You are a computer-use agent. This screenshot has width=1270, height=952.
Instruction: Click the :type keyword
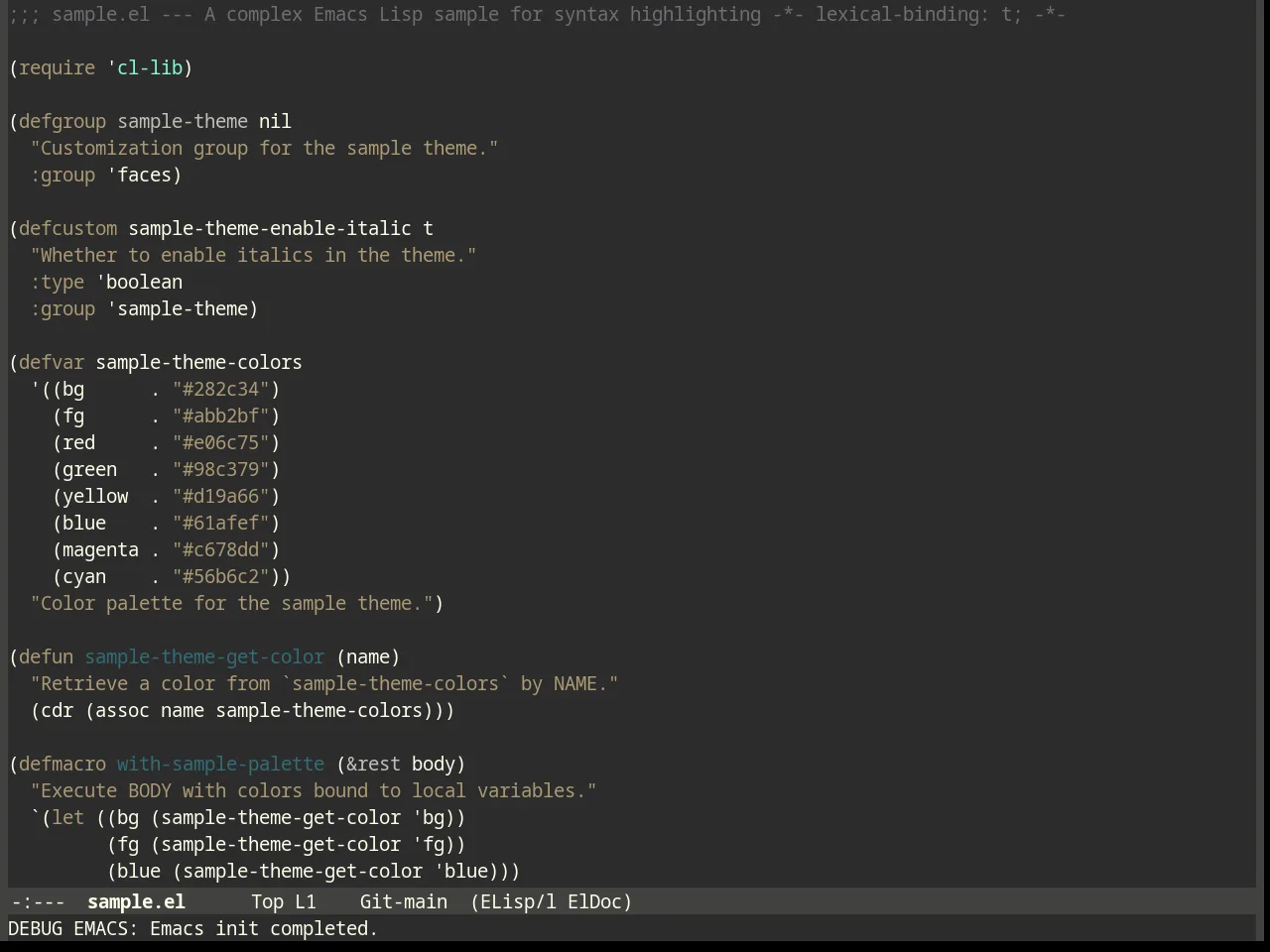coord(57,282)
